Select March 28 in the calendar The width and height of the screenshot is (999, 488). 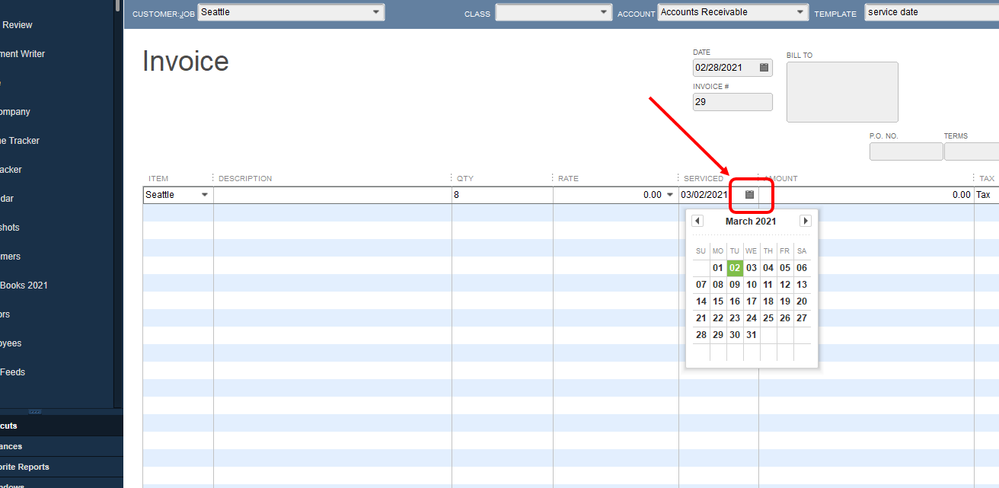701,334
